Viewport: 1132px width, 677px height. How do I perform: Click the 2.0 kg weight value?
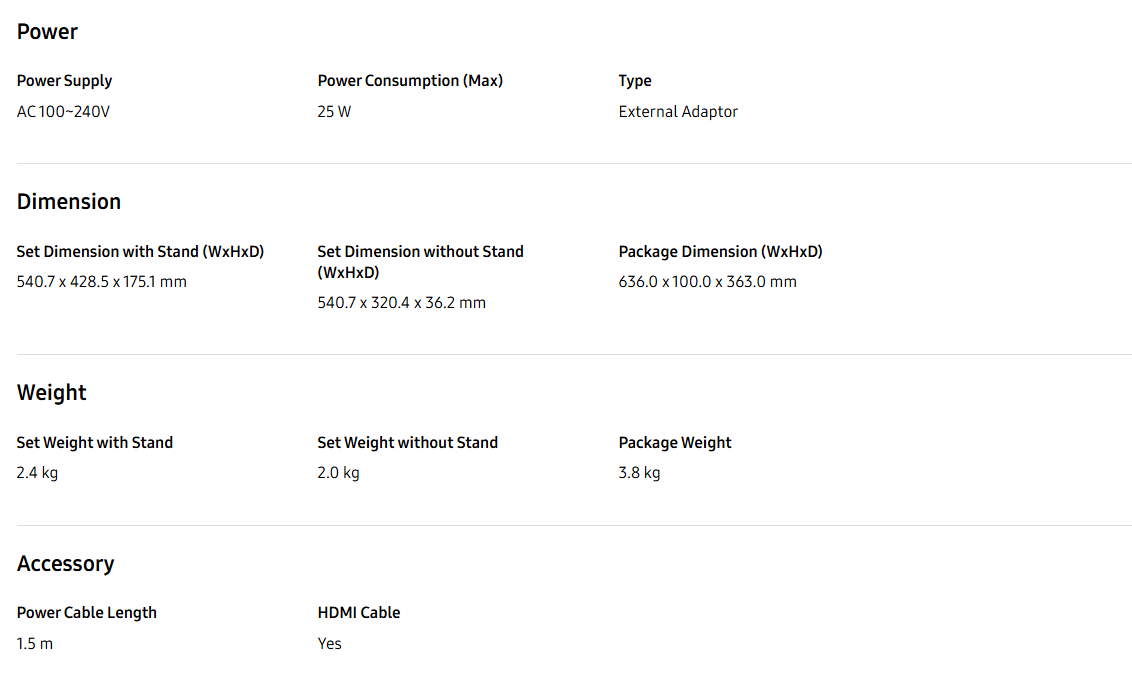point(339,473)
